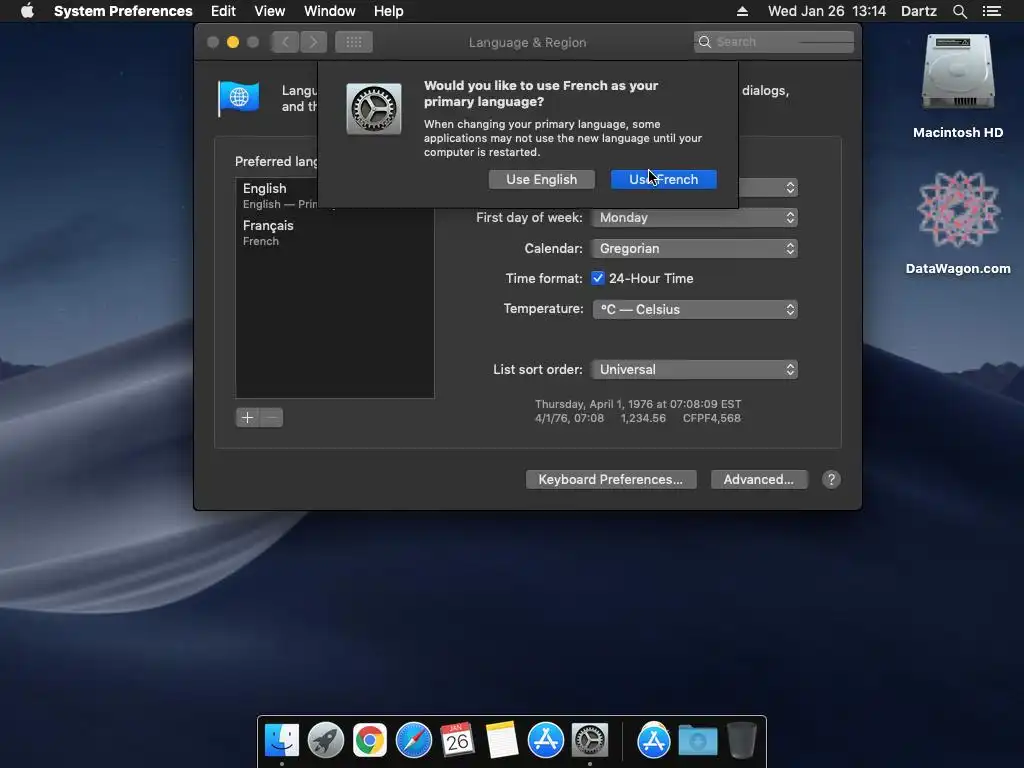Open Finder from the Dock
This screenshot has height=768, width=1024.
tap(281, 740)
